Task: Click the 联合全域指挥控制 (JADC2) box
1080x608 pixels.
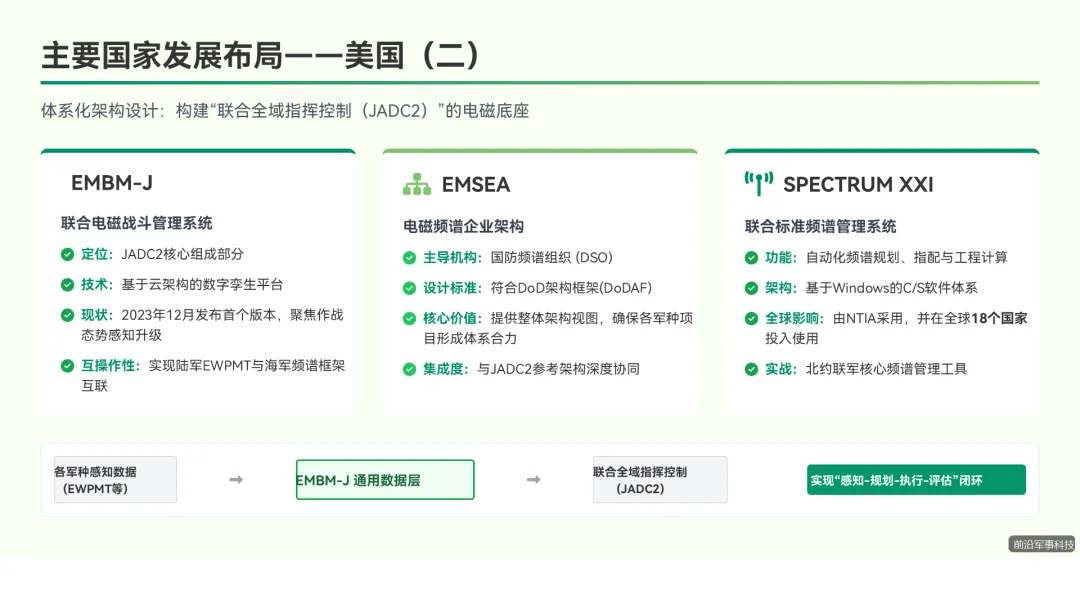Action: pos(660,480)
